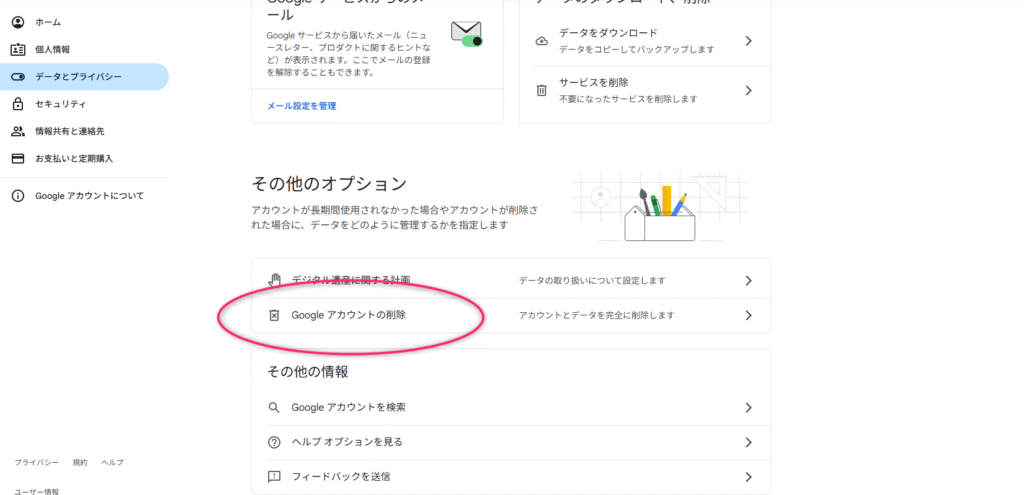The image size is (1024, 495).
Task: Click the その他のオプション heading
Action: click(329, 184)
